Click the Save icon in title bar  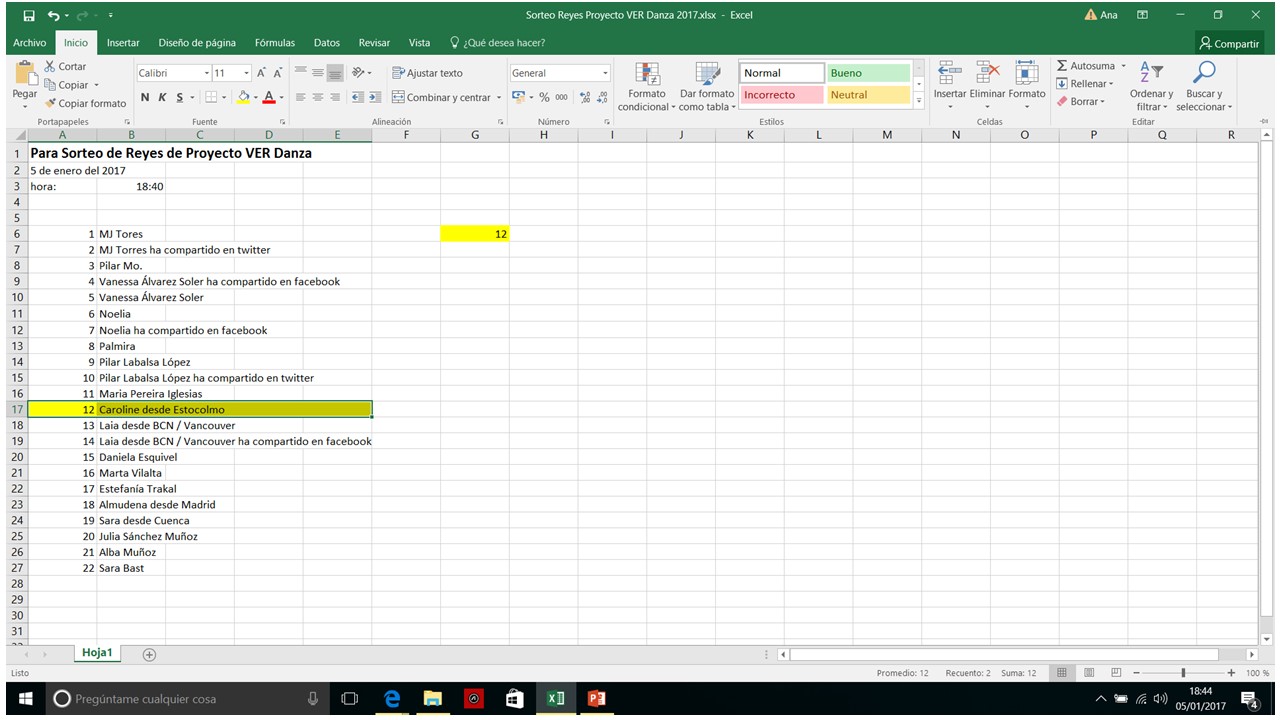(x=29, y=15)
